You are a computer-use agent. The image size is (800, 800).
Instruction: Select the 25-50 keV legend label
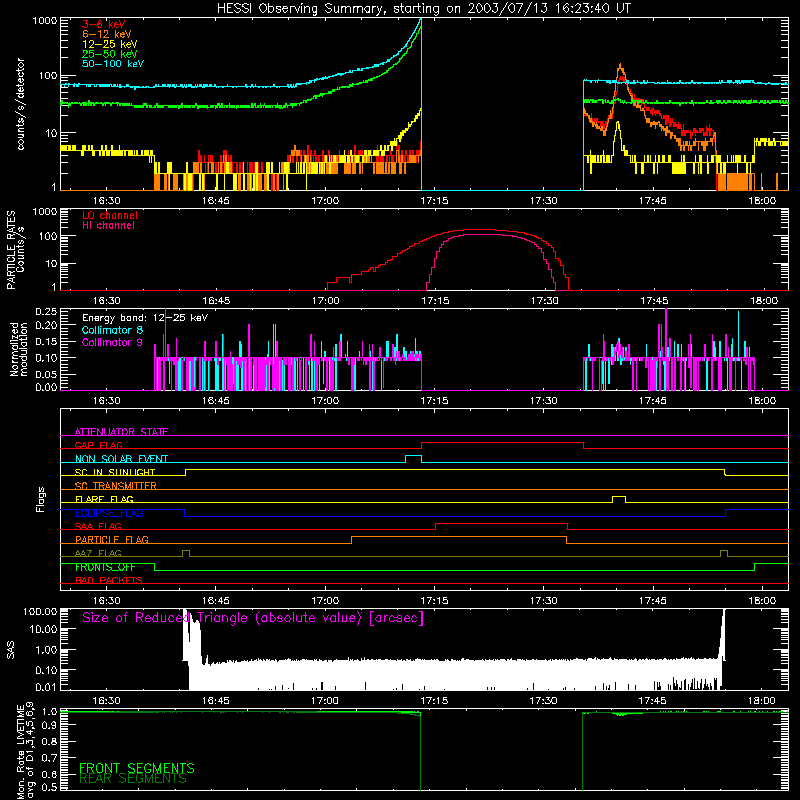click(x=110, y=54)
